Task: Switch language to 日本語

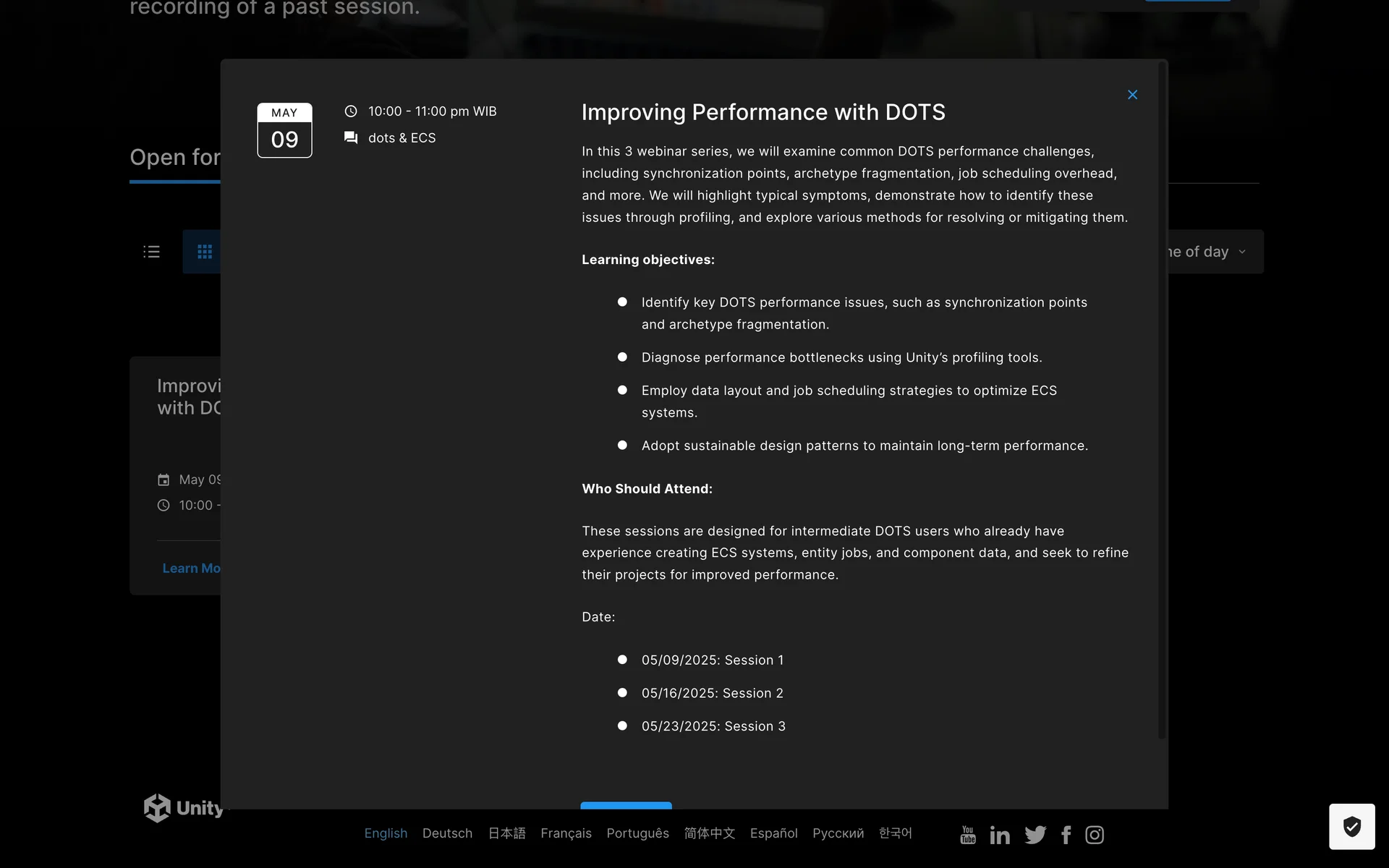Action: click(506, 833)
